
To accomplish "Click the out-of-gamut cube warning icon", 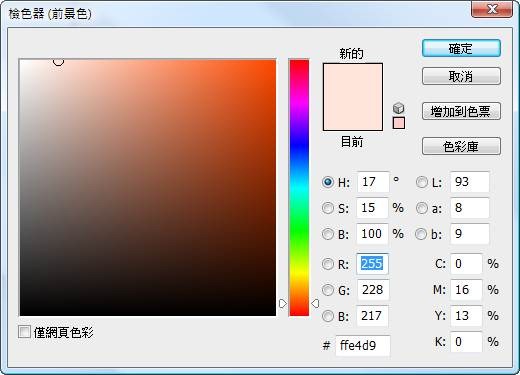I will point(399,108).
